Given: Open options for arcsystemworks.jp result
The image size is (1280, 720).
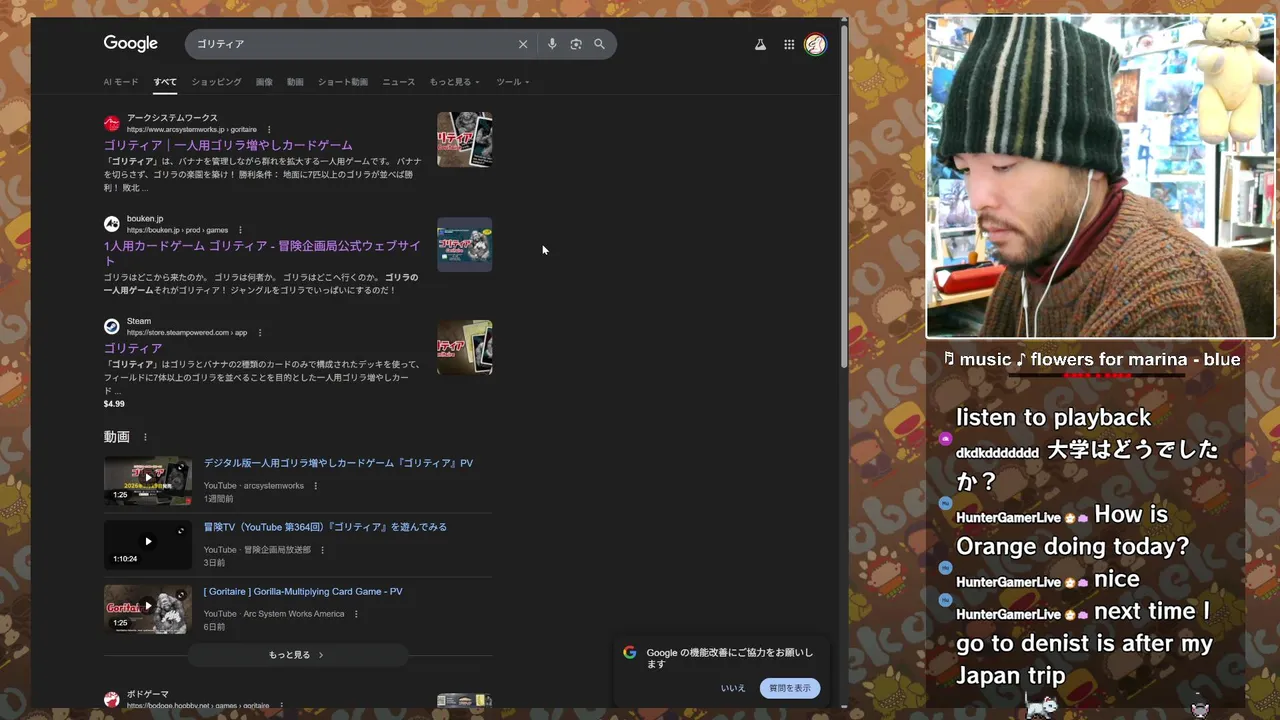Looking at the screenshot, I should pyautogui.click(x=269, y=129).
